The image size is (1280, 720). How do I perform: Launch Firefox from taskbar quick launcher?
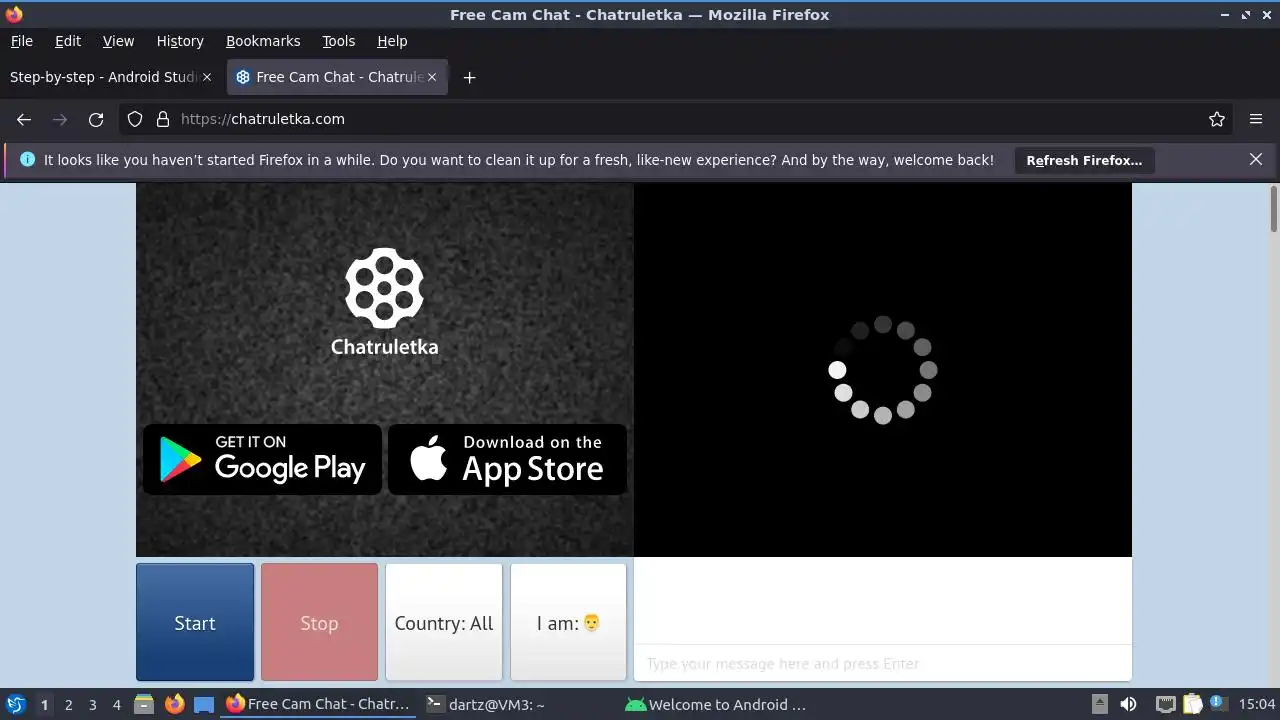click(174, 704)
